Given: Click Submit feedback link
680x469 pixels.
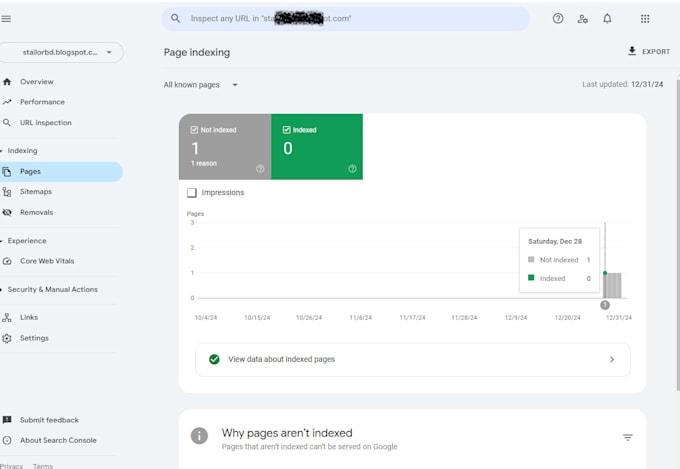Looking at the screenshot, I should pos(49,420).
